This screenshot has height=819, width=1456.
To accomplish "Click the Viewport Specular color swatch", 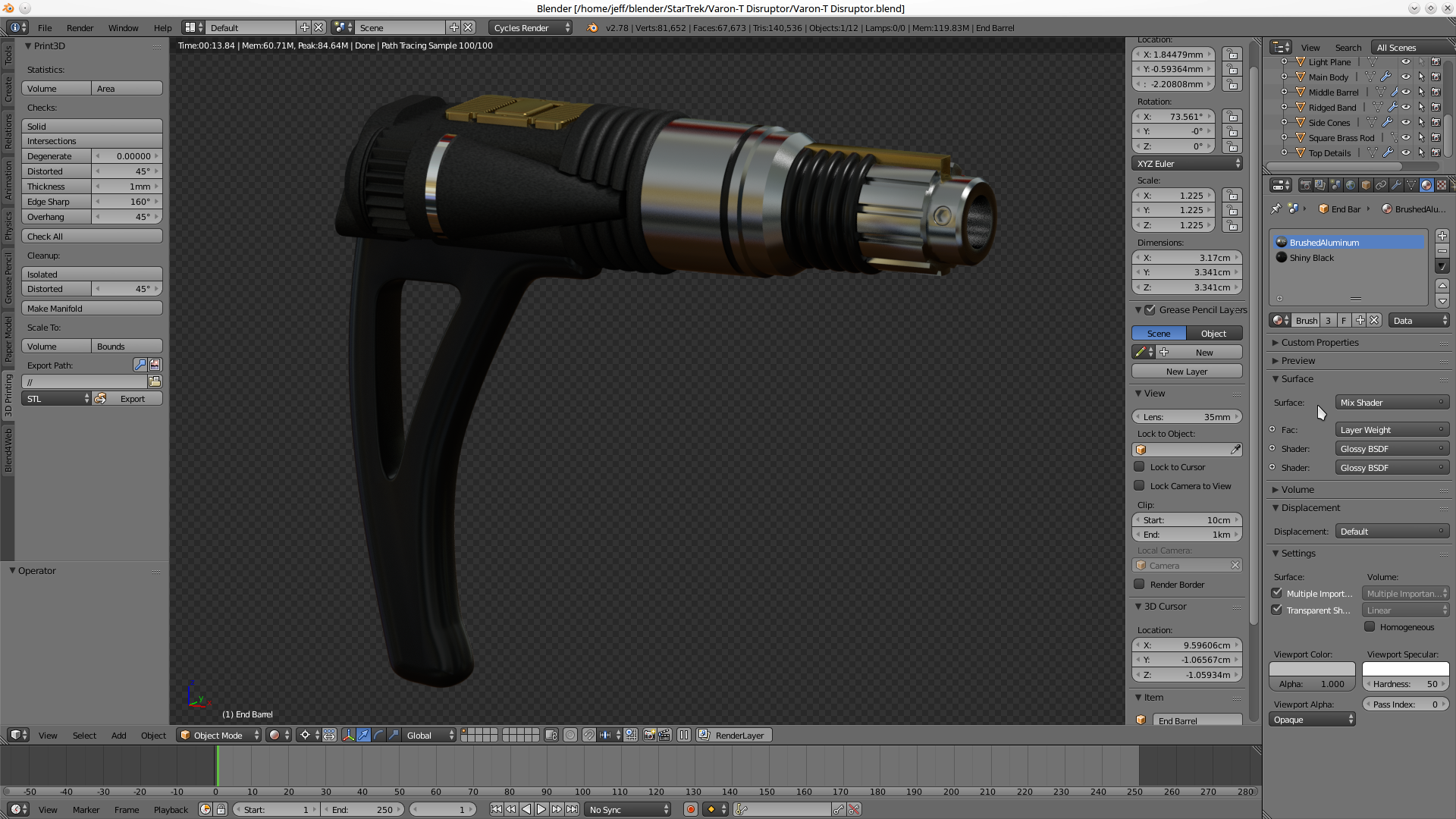I will click(1405, 669).
